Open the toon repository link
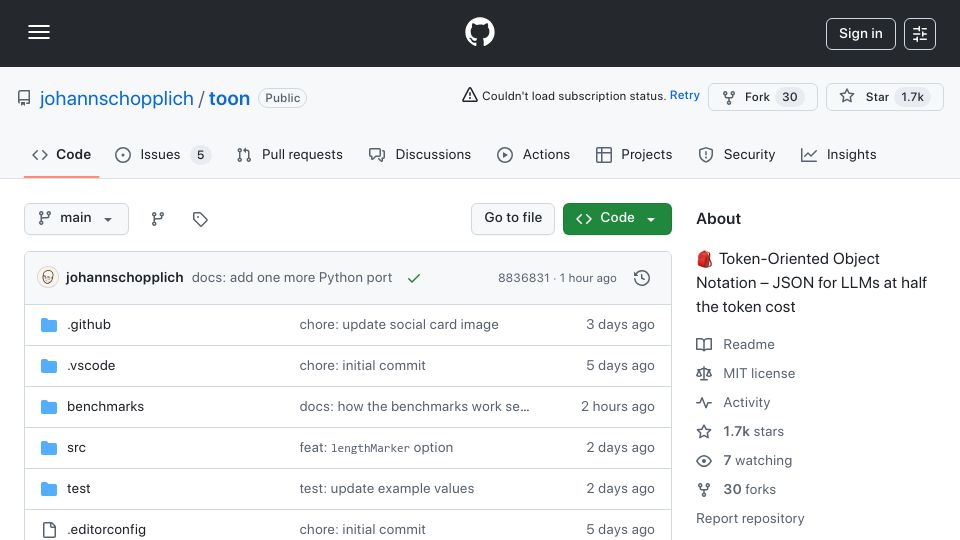Viewport: 960px width, 540px height. 229,98
